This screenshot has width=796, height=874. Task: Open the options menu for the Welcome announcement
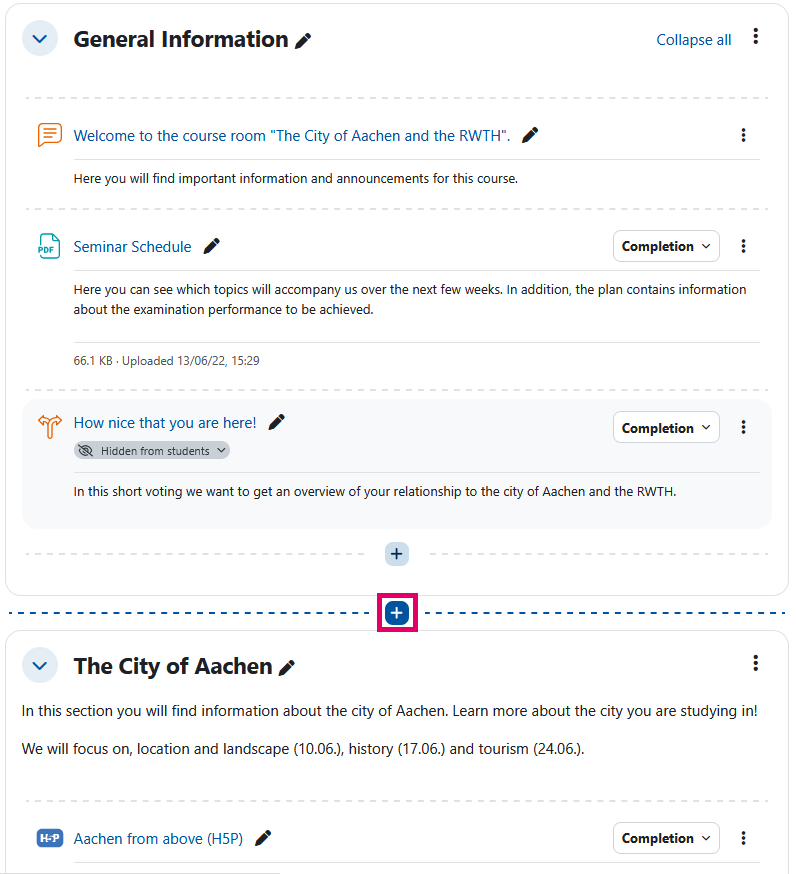click(743, 134)
